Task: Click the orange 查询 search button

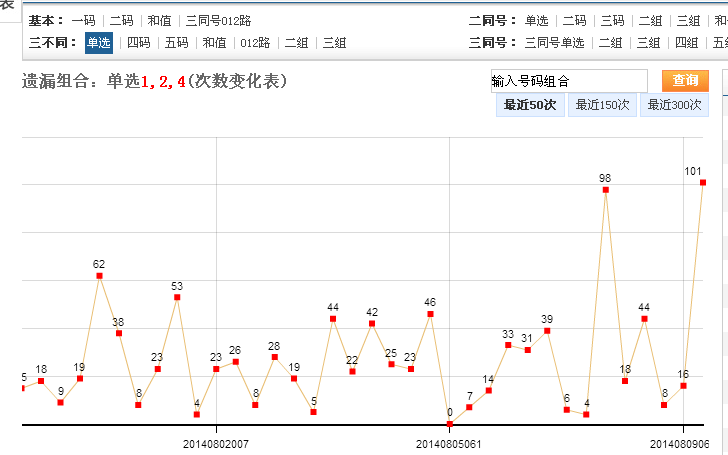Action: tap(685, 81)
